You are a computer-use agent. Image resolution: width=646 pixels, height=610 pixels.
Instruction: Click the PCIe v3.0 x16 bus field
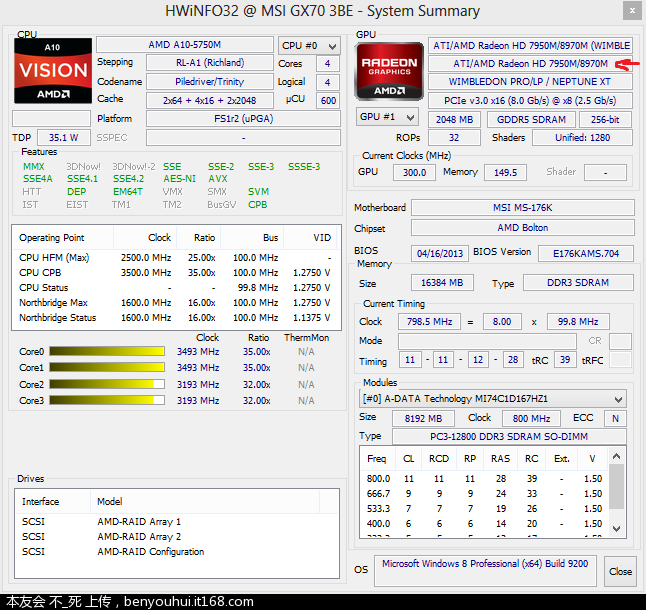point(530,100)
